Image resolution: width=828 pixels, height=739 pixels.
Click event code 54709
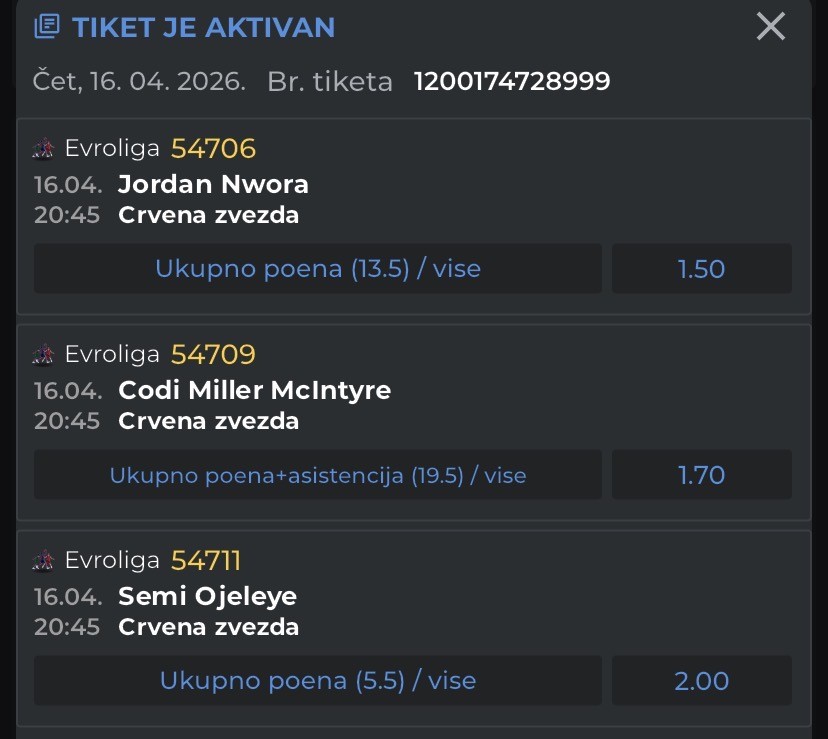coord(213,355)
